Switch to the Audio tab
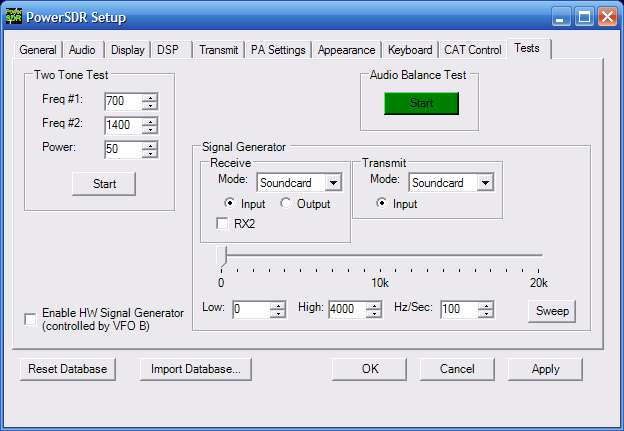 tap(82, 50)
